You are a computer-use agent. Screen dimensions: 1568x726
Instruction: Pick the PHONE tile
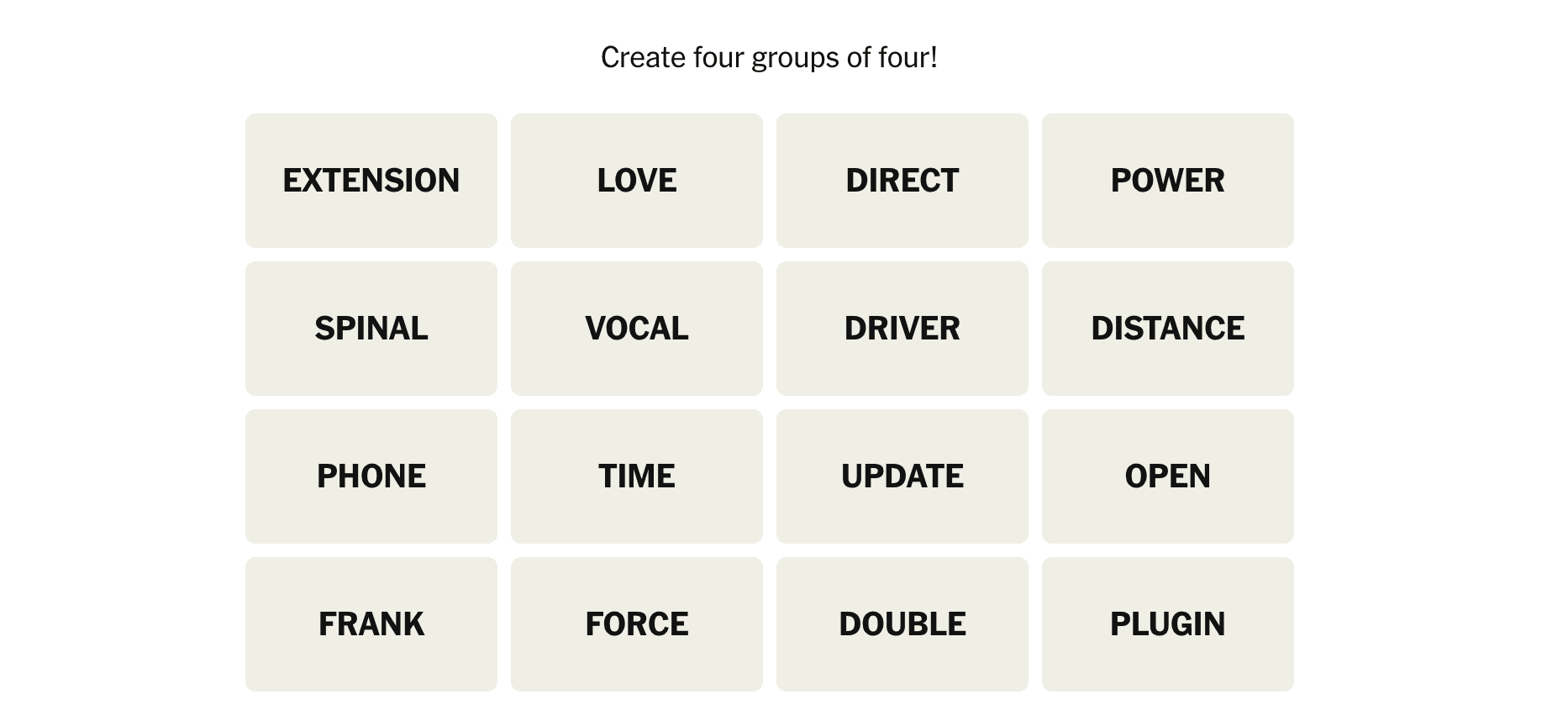(x=371, y=476)
